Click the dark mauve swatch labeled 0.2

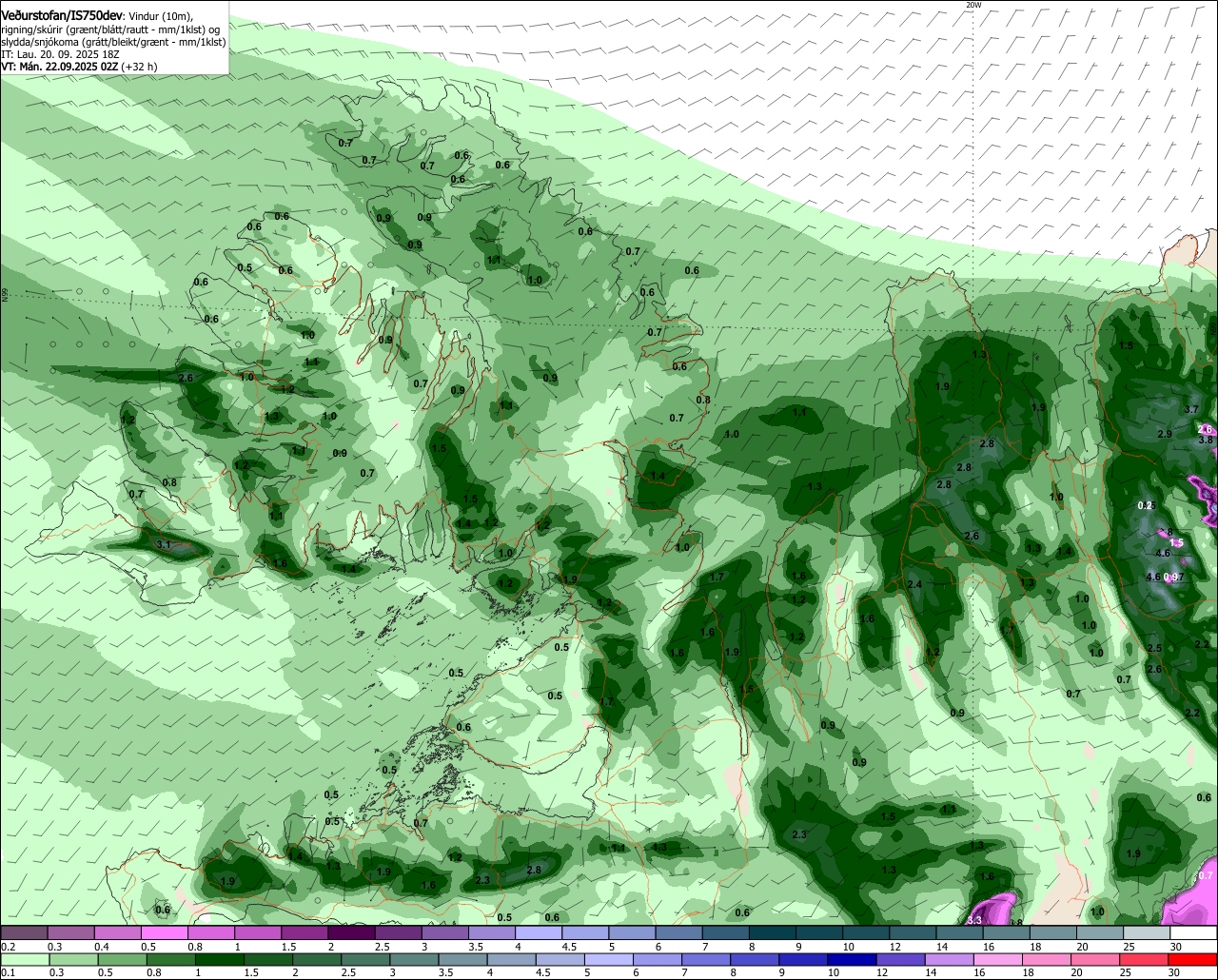pyautogui.click(x=23, y=933)
